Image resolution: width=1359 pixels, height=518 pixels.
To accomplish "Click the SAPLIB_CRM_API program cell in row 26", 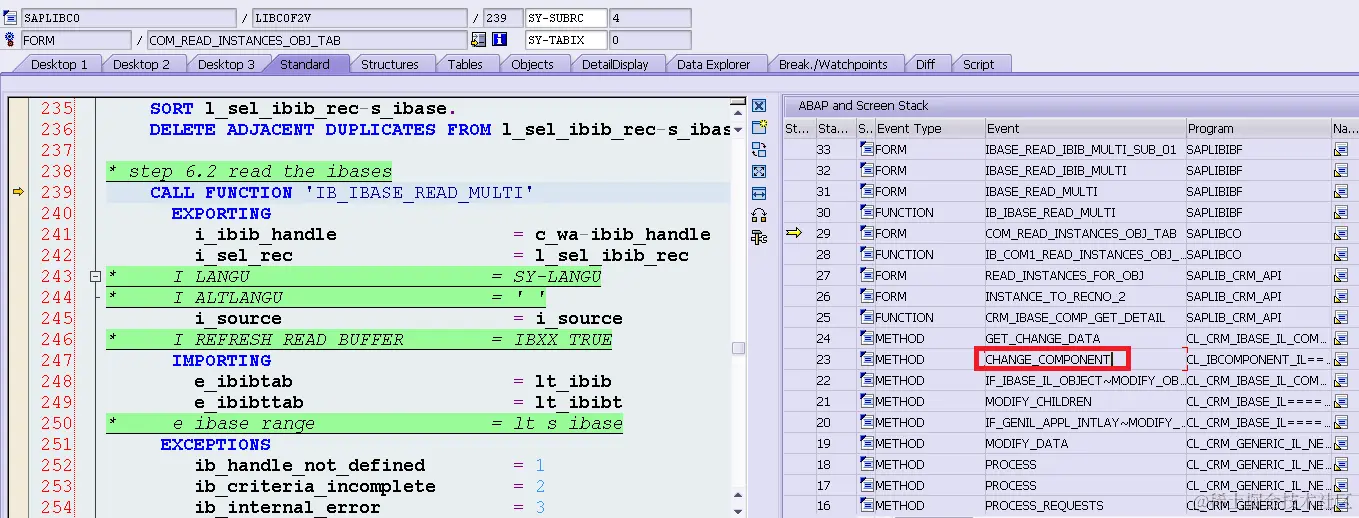I will point(1257,297).
